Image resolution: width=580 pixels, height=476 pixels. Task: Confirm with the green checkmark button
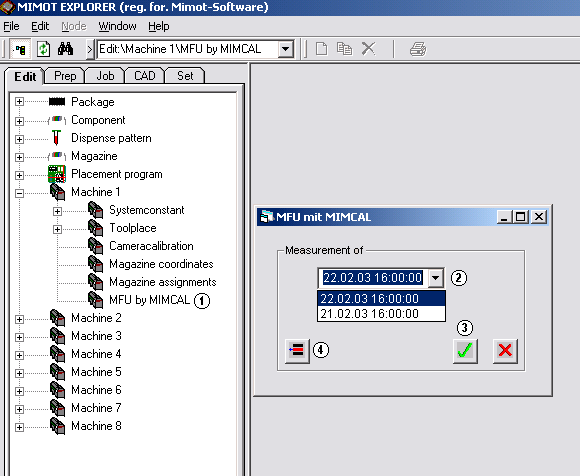pos(465,350)
